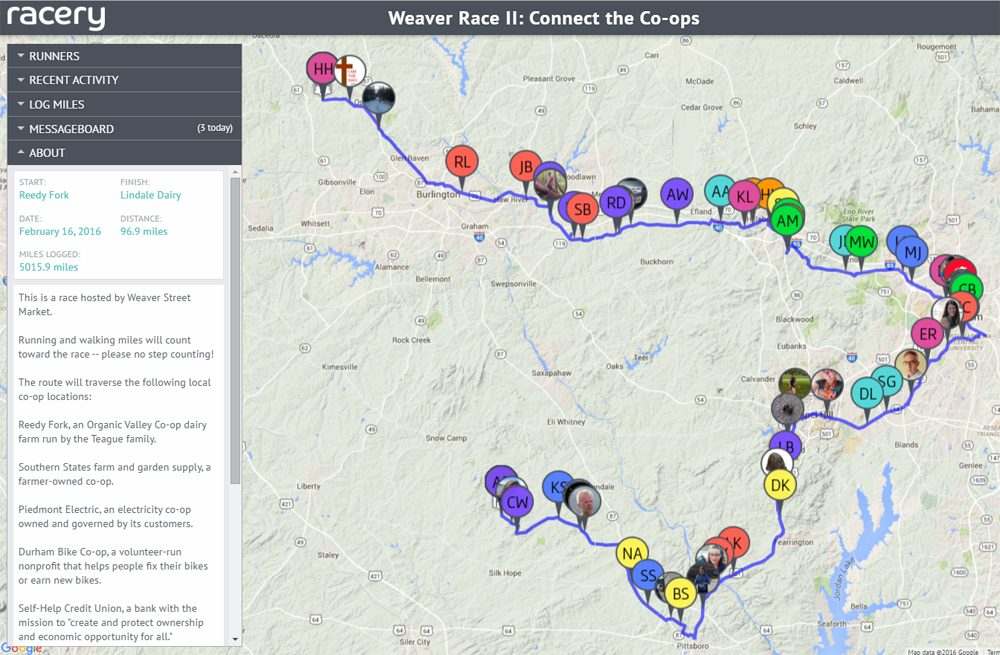Expand the Messageboard panel
Screen dimensions: 1000x655
(124, 129)
